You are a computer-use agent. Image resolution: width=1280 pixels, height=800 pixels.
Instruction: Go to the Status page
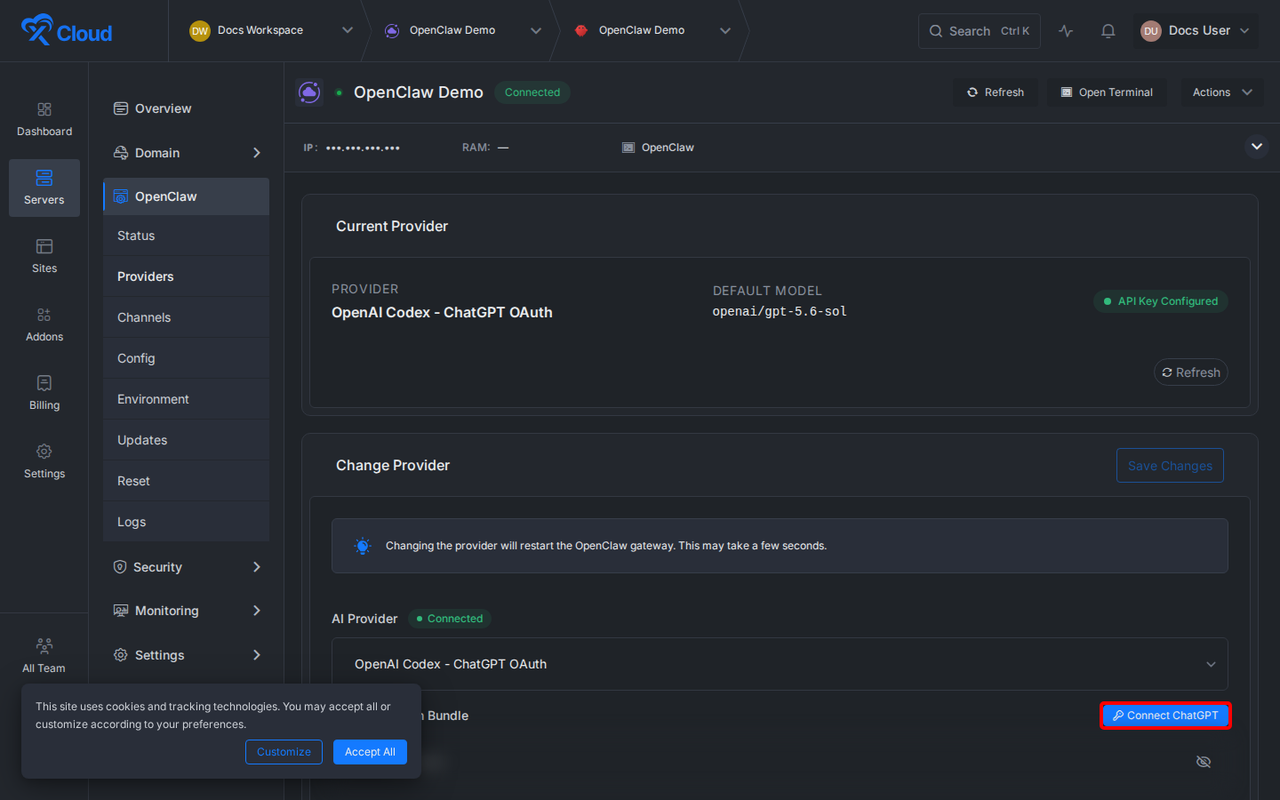pyautogui.click(x=186, y=236)
